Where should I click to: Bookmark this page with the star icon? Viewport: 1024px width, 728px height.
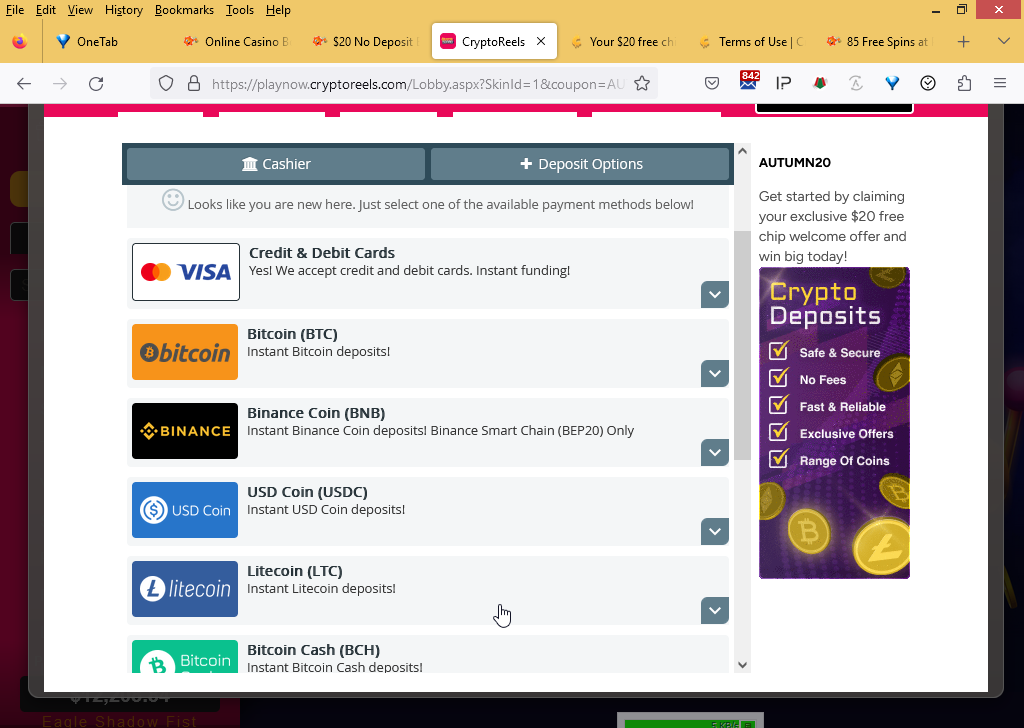(x=642, y=84)
